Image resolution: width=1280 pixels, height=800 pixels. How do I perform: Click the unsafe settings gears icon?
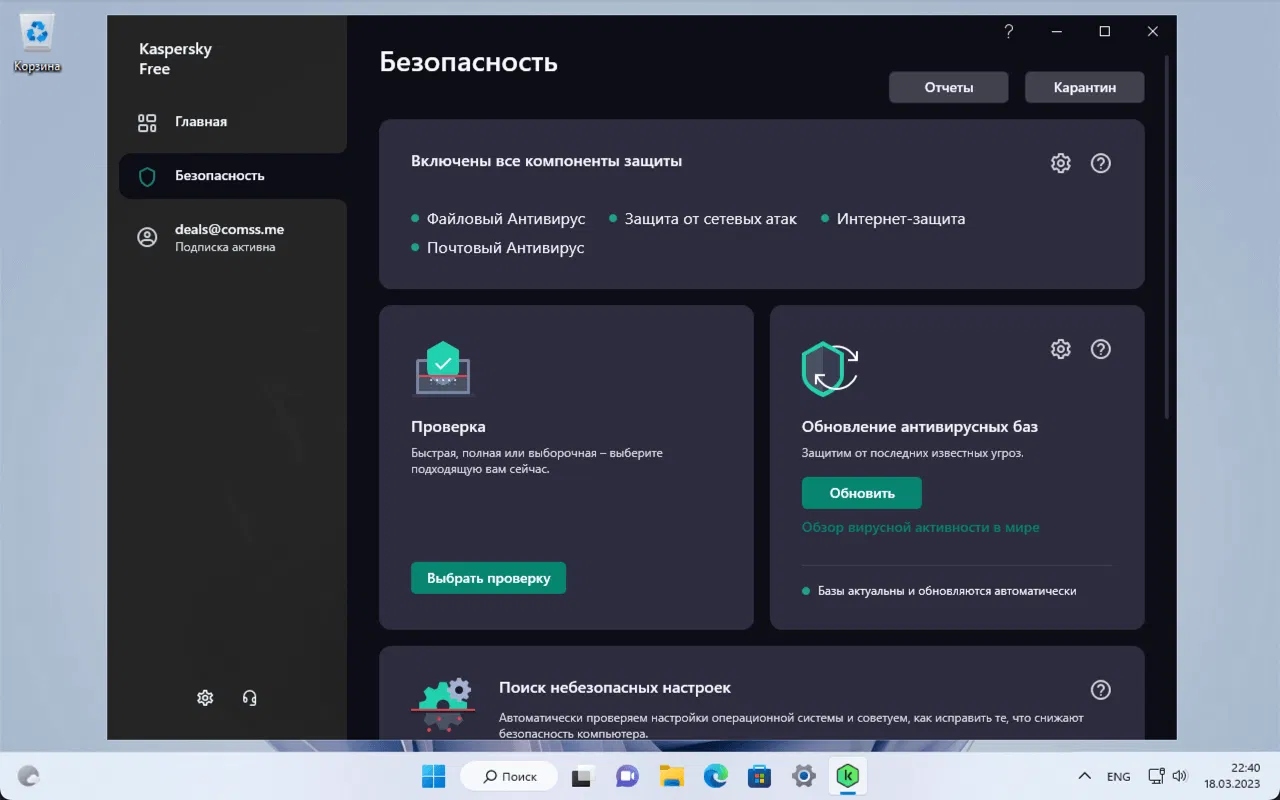click(442, 706)
